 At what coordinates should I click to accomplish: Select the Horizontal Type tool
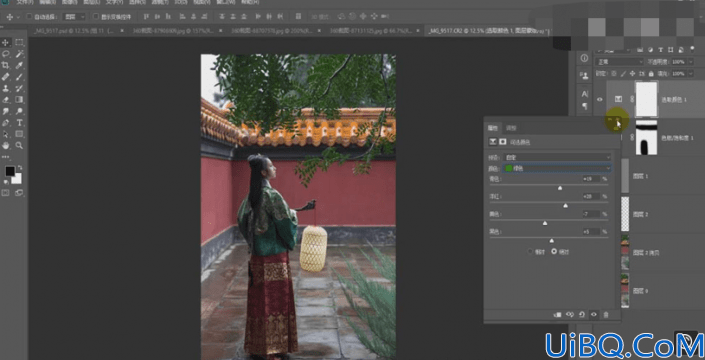[x=19, y=123]
